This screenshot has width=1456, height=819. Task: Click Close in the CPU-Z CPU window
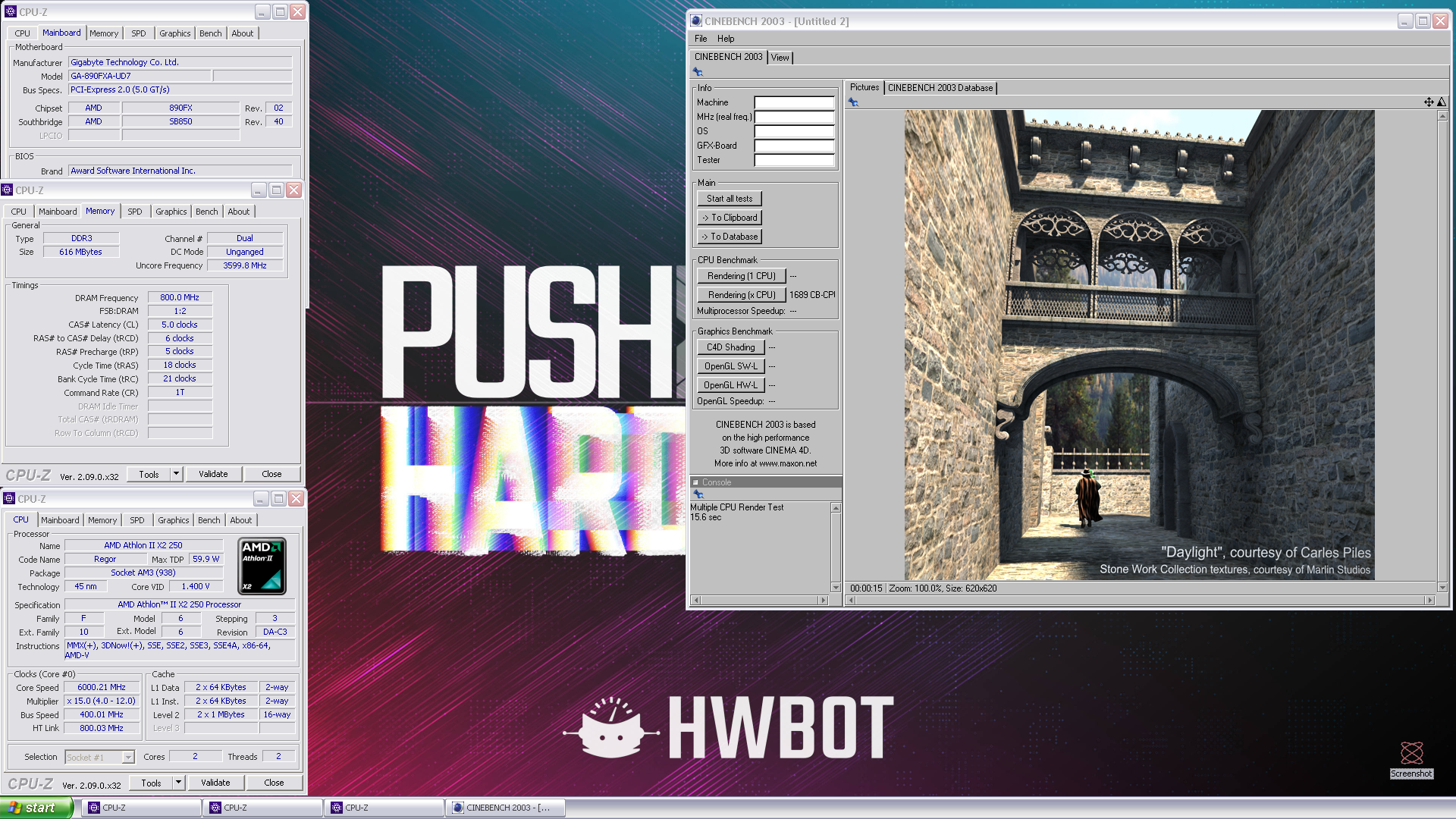274,783
